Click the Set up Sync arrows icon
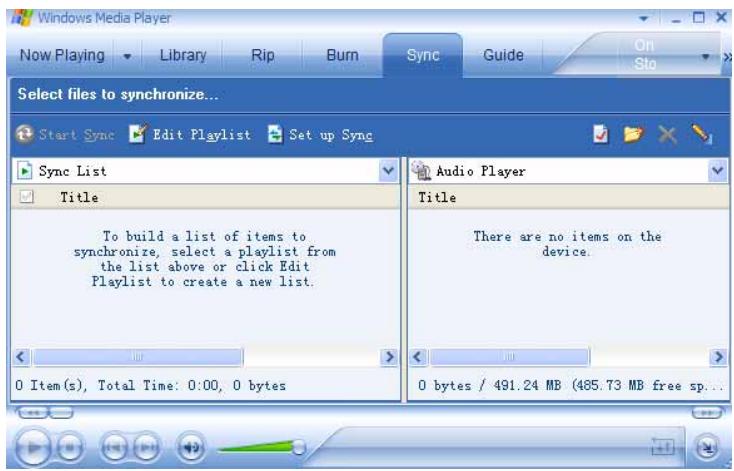The image size is (734, 471). tap(275, 134)
